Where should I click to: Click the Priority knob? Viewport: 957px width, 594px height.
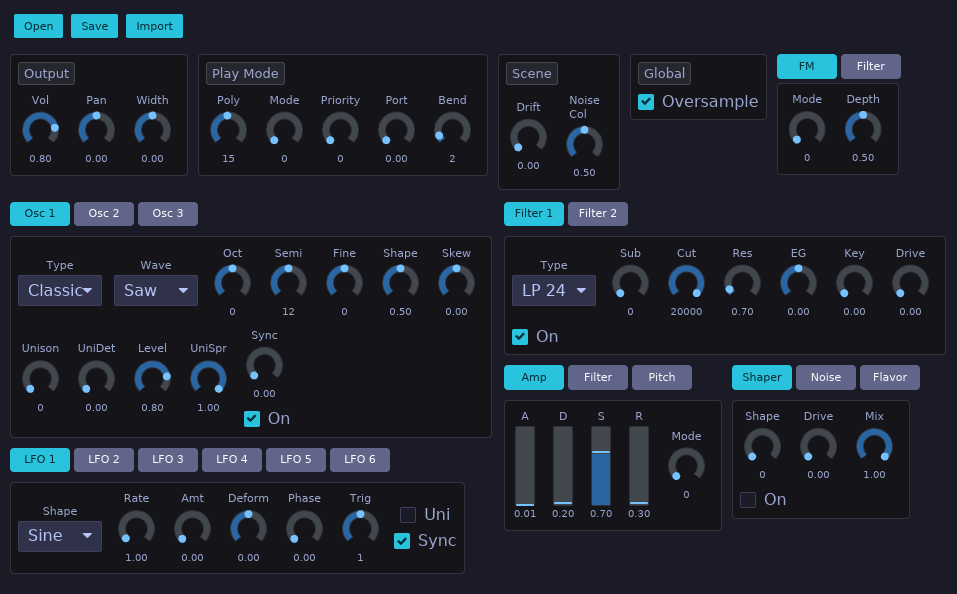pos(341,129)
